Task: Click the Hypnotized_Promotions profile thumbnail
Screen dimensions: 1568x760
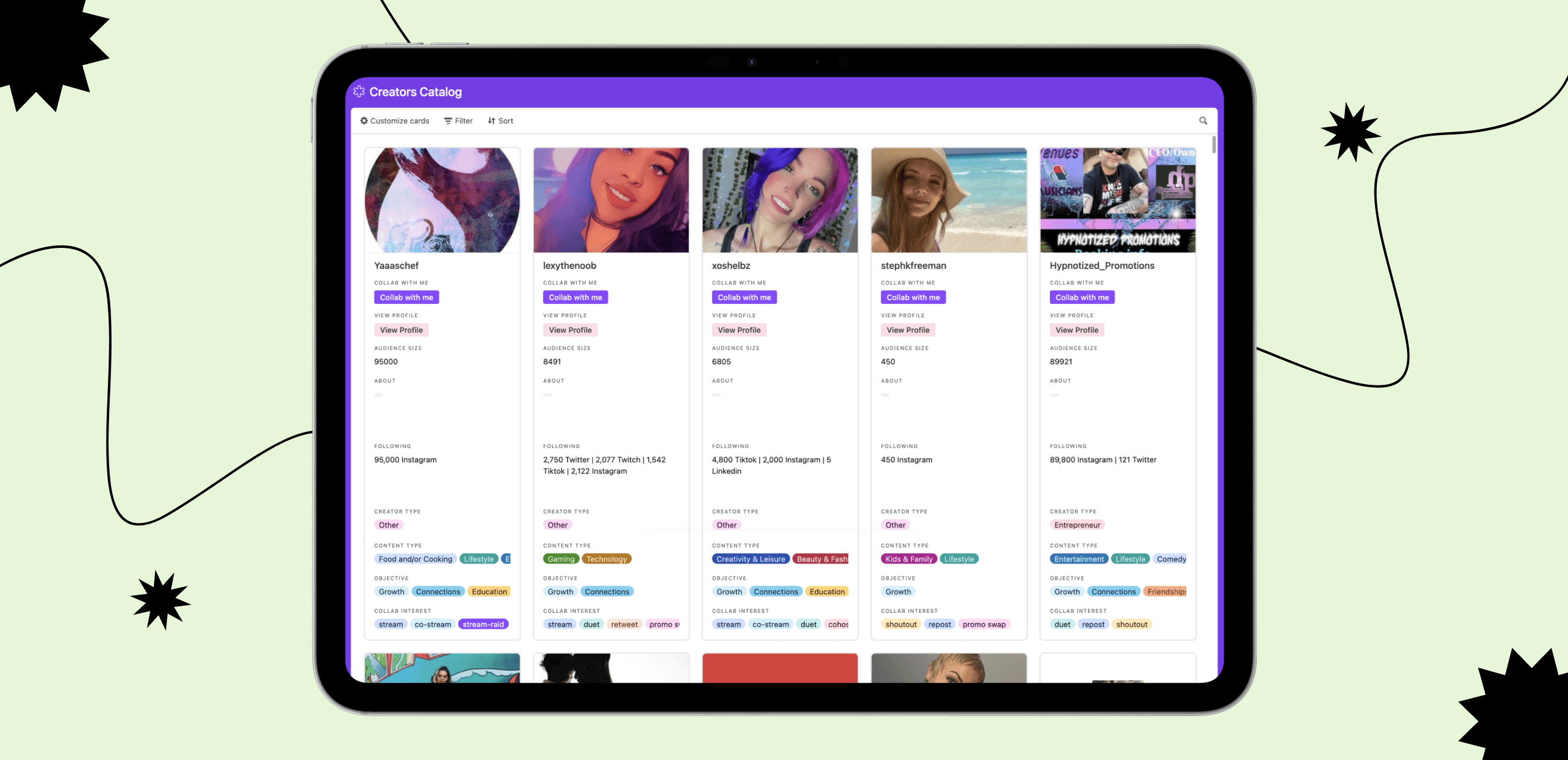Action: 1117,199
